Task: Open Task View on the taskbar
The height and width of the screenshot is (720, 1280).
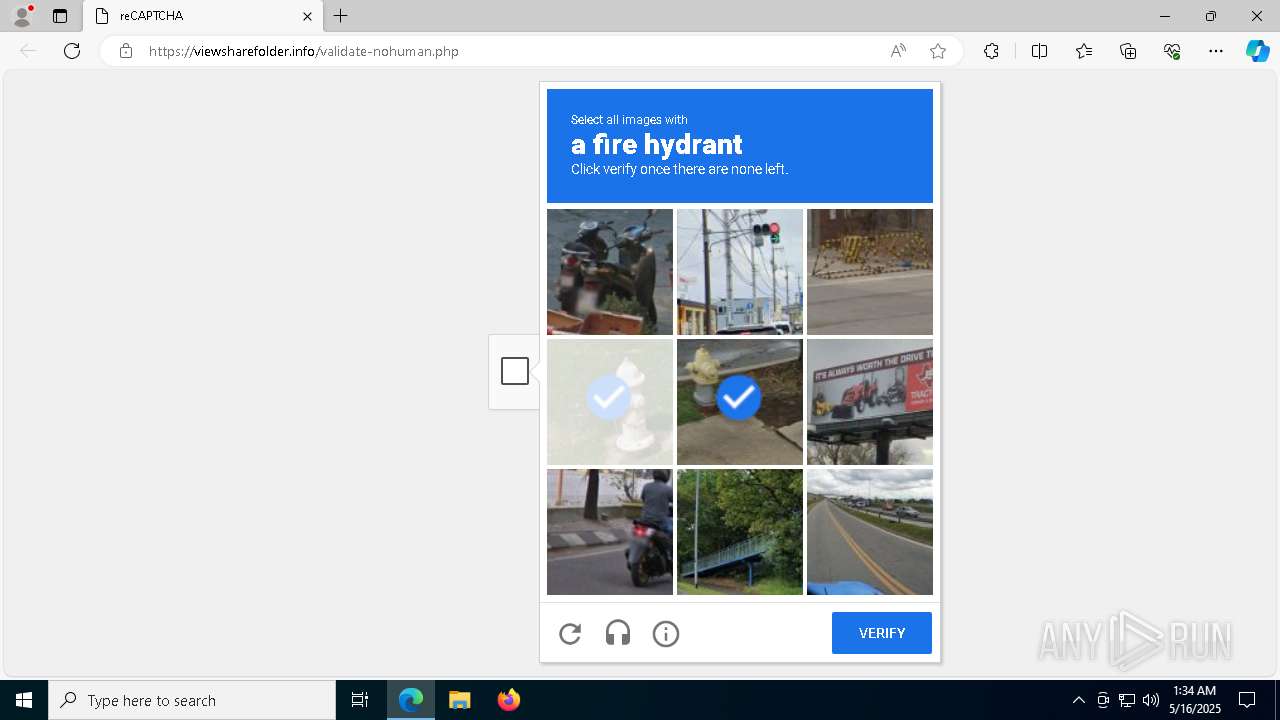Action: point(360,700)
